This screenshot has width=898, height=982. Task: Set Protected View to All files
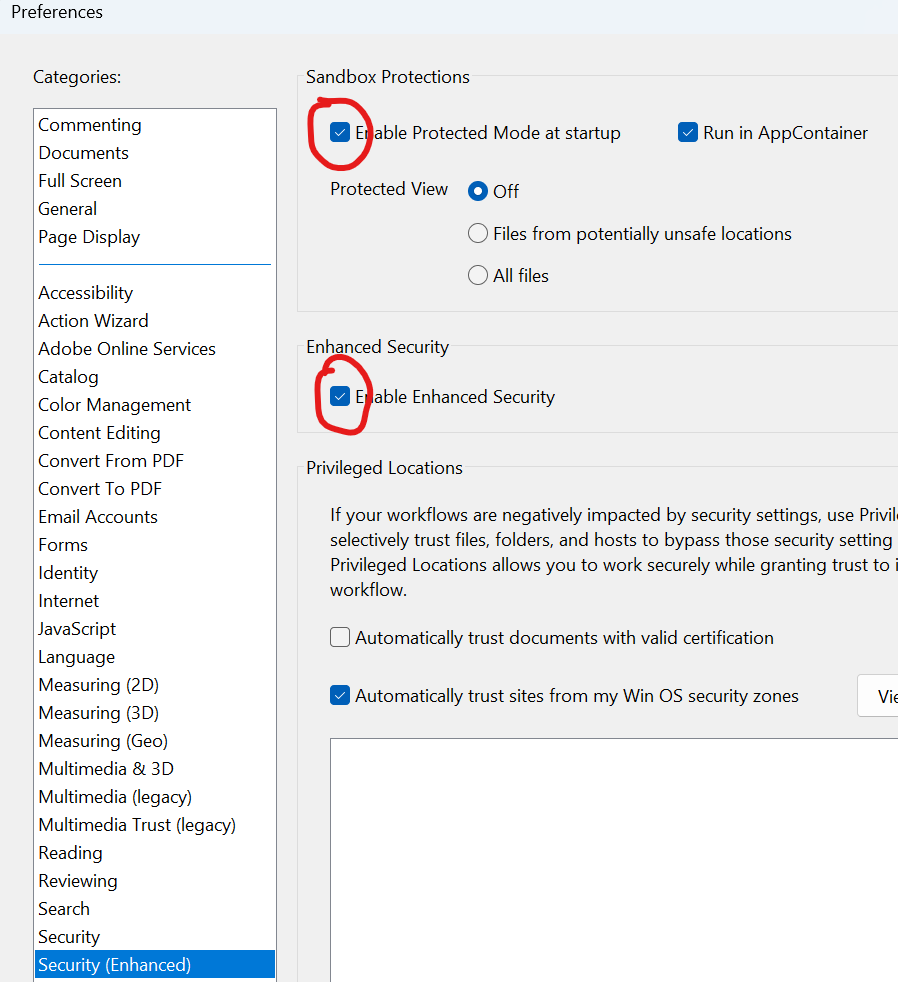pyautogui.click(x=478, y=275)
